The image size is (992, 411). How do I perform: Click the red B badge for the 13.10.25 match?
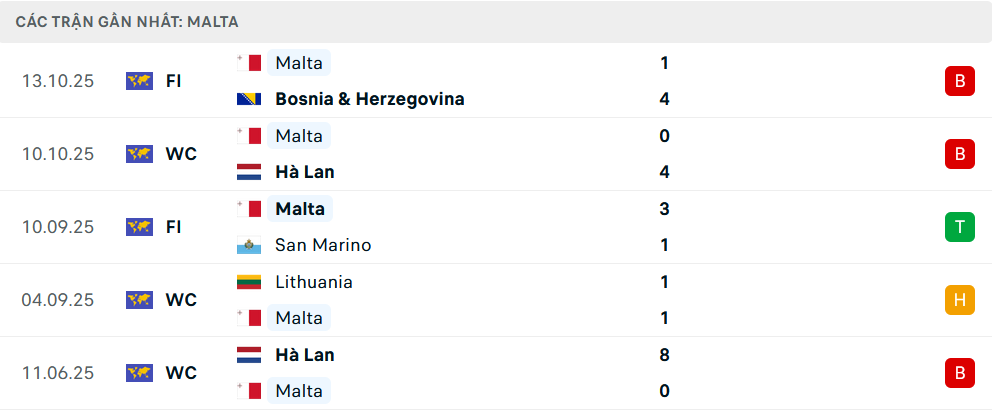tap(959, 81)
